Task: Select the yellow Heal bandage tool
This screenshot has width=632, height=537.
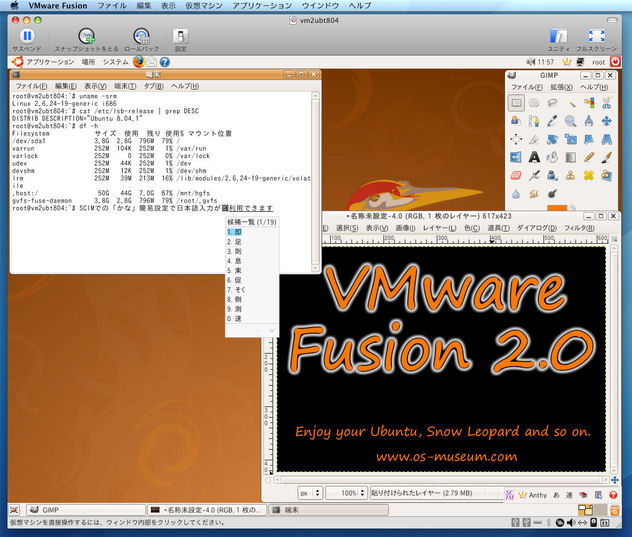Action: (589, 175)
